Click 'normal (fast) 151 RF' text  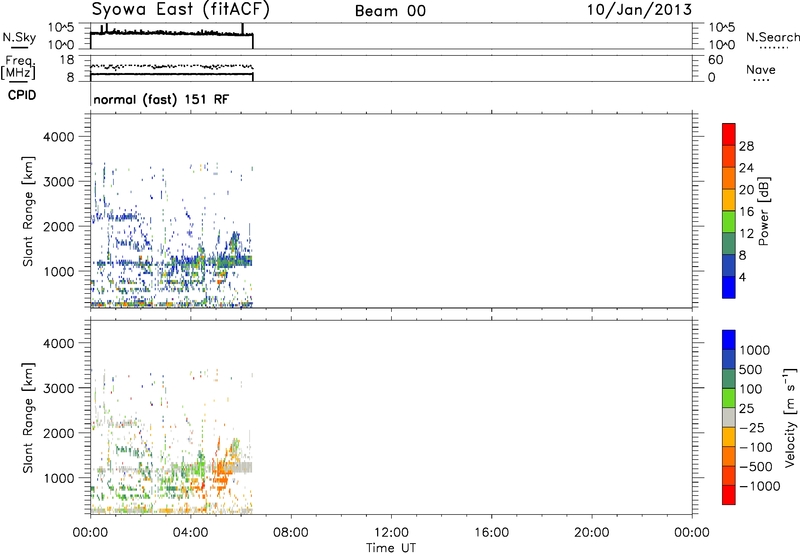pos(161,99)
